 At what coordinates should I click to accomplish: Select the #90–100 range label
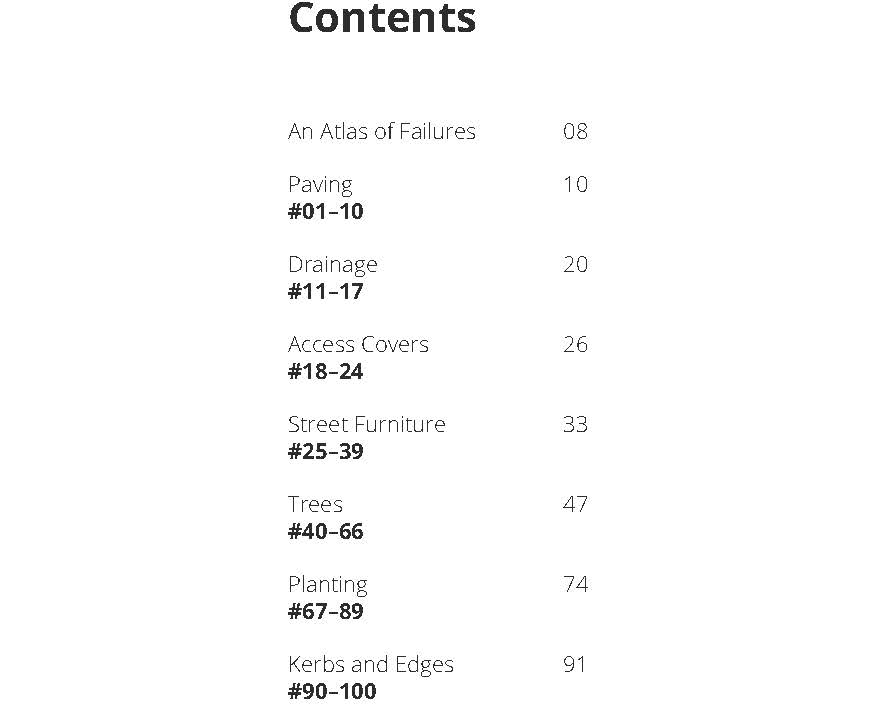point(332,691)
